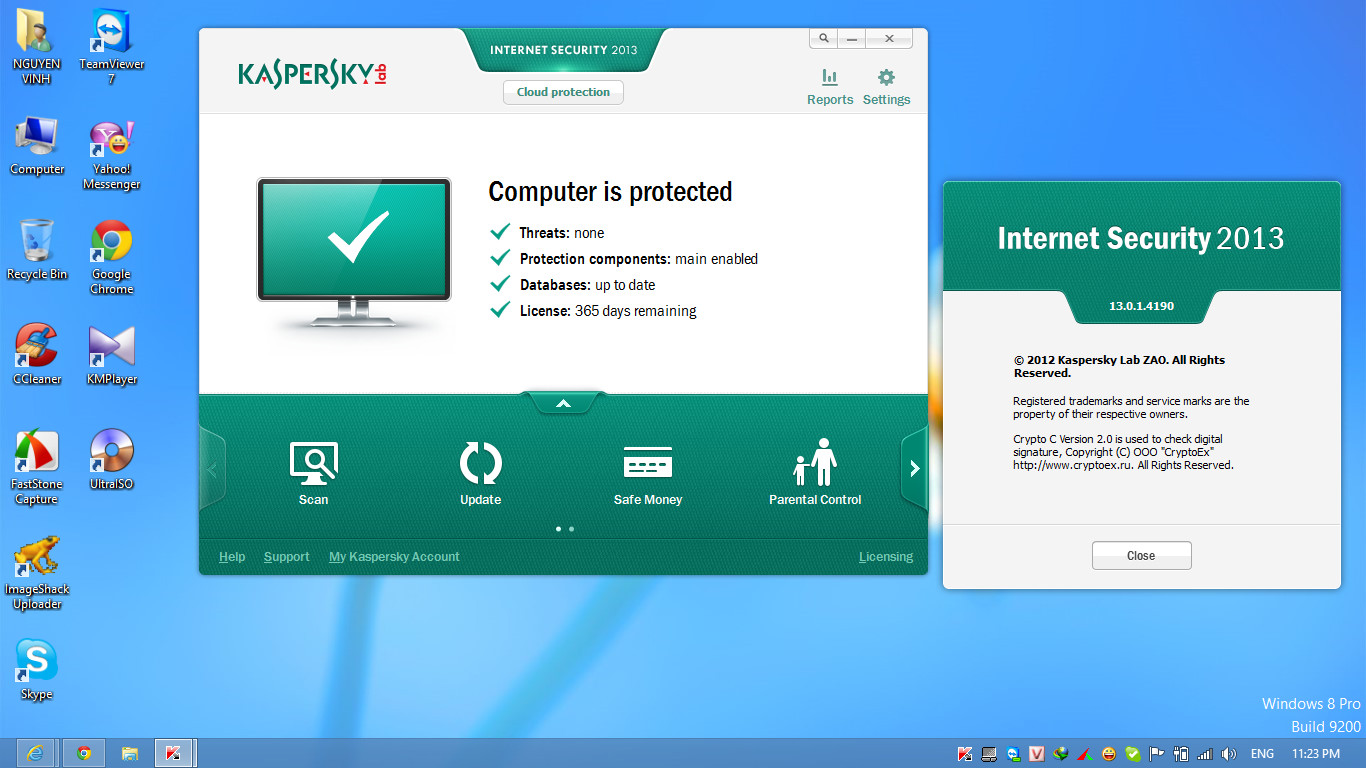
Task: Open the Licensing link
Action: point(886,557)
